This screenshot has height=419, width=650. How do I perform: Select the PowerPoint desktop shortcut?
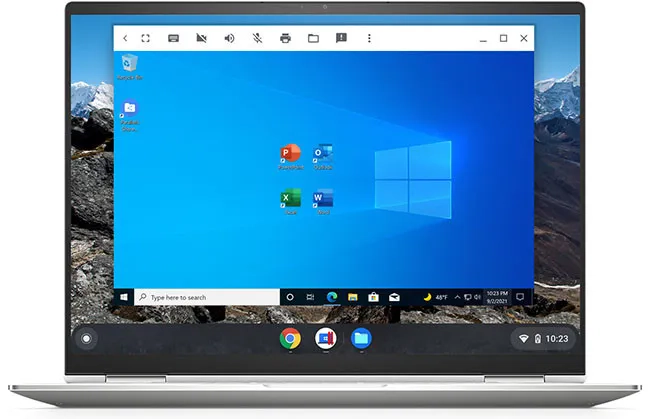coord(291,157)
